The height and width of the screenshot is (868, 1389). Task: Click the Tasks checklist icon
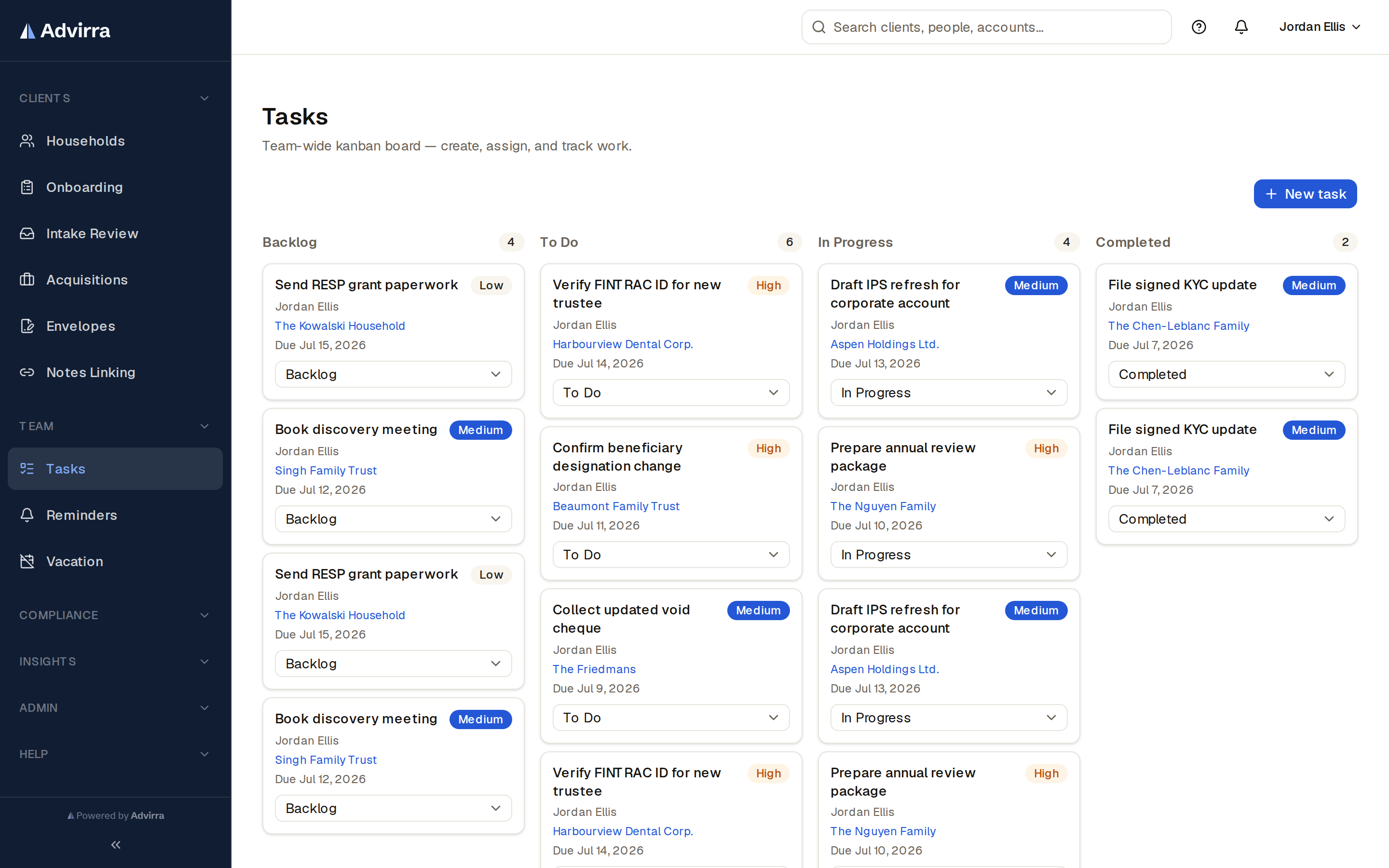tap(27, 468)
